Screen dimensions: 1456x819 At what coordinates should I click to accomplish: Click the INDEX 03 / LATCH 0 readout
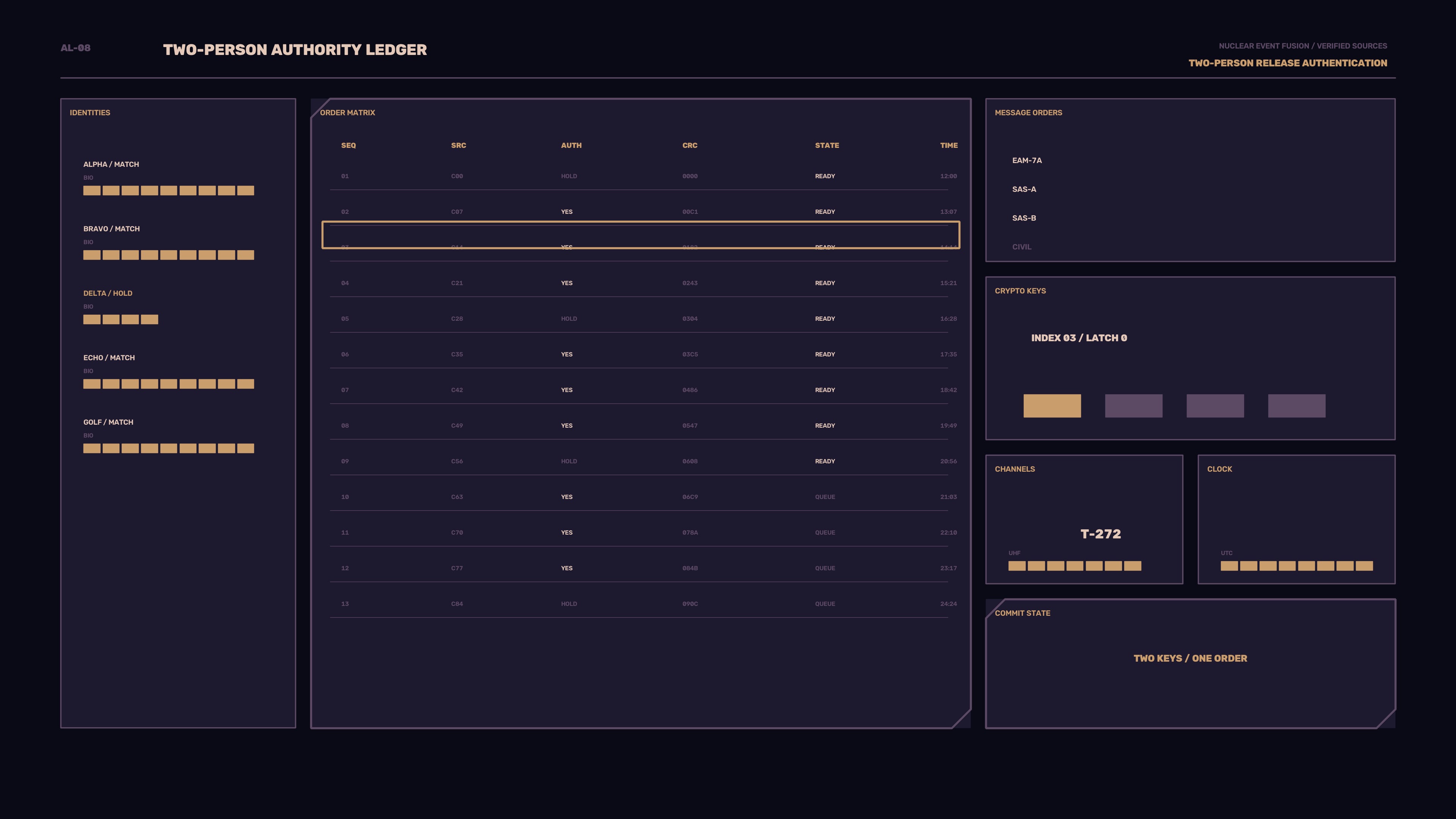1079,338
